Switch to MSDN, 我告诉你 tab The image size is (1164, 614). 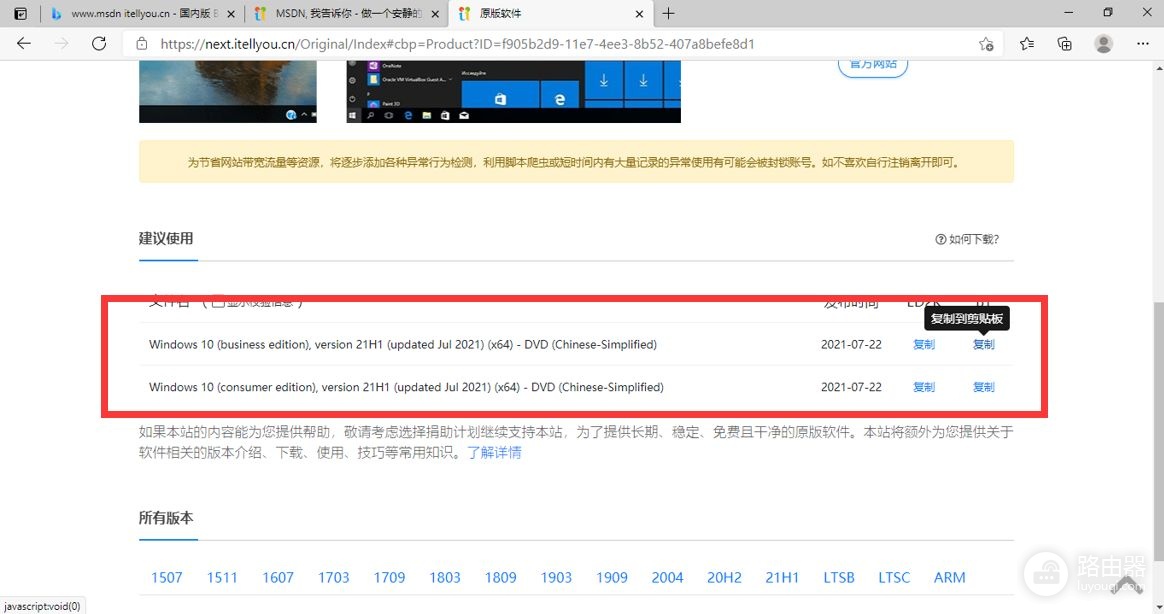click(346, 13)
